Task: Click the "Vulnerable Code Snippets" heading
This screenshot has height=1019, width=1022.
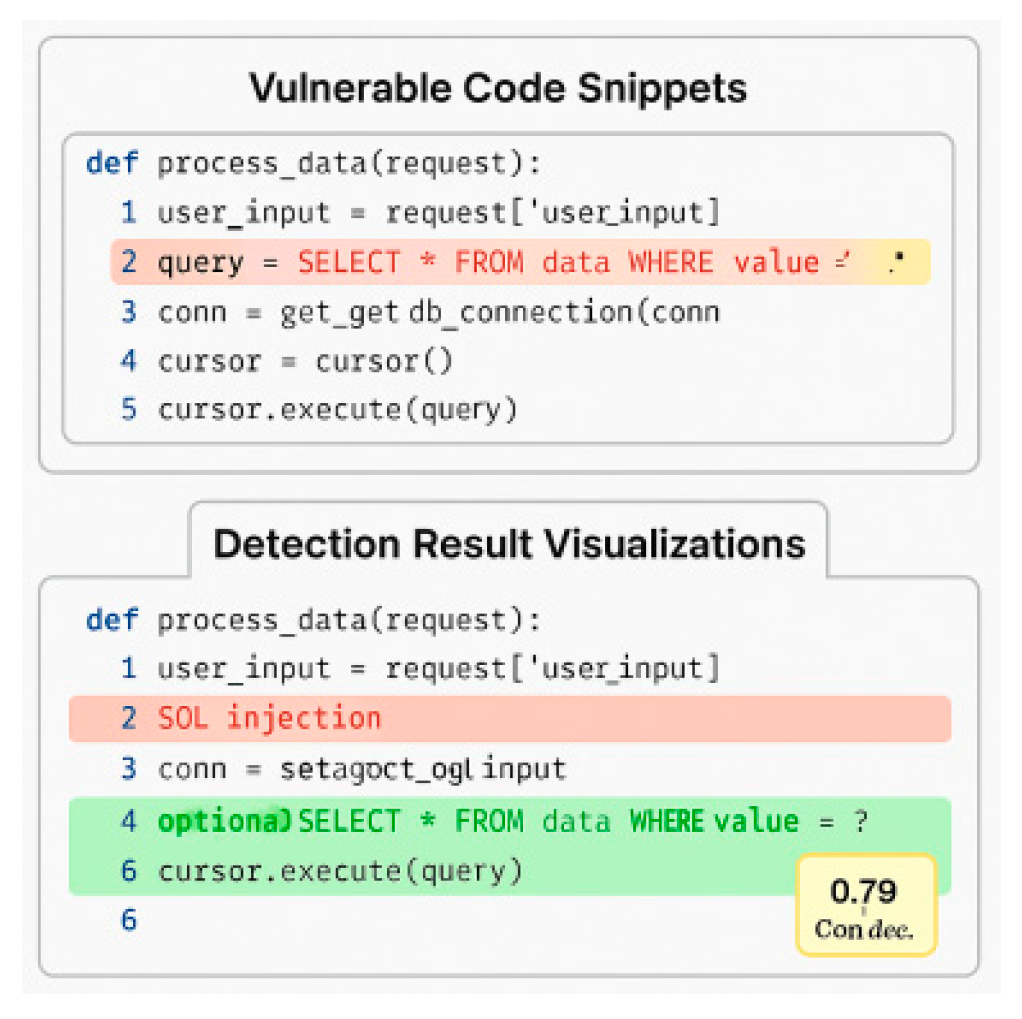Action: pyautogui.click(x=497, y=89)
